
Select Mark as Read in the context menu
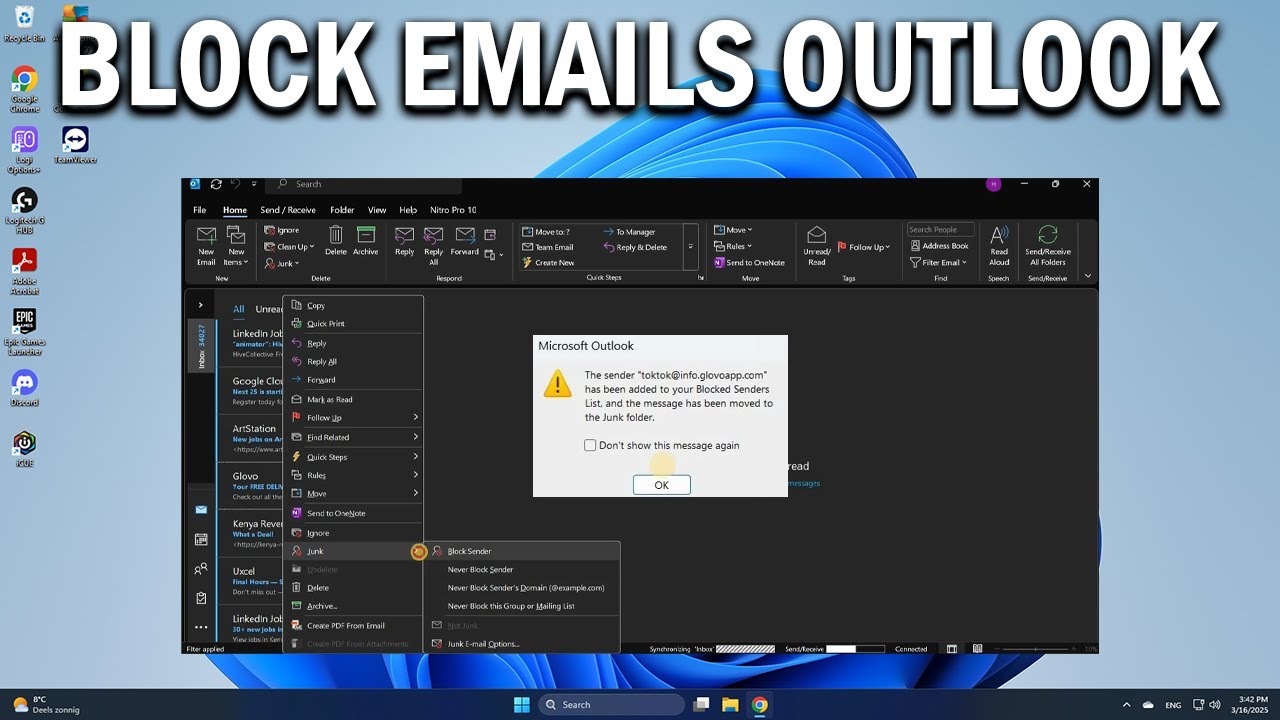tap(354, 400)
